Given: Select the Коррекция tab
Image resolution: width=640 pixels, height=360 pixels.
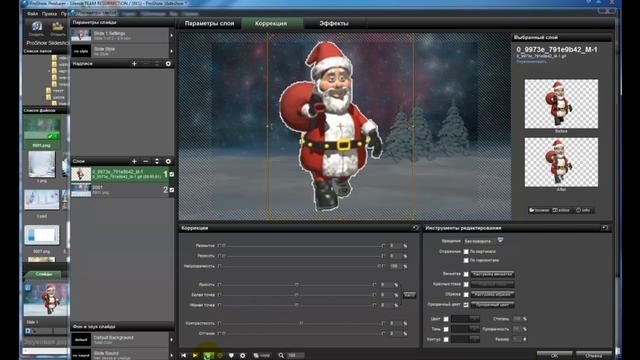Looking at the screenshot, I should [271, 23].
